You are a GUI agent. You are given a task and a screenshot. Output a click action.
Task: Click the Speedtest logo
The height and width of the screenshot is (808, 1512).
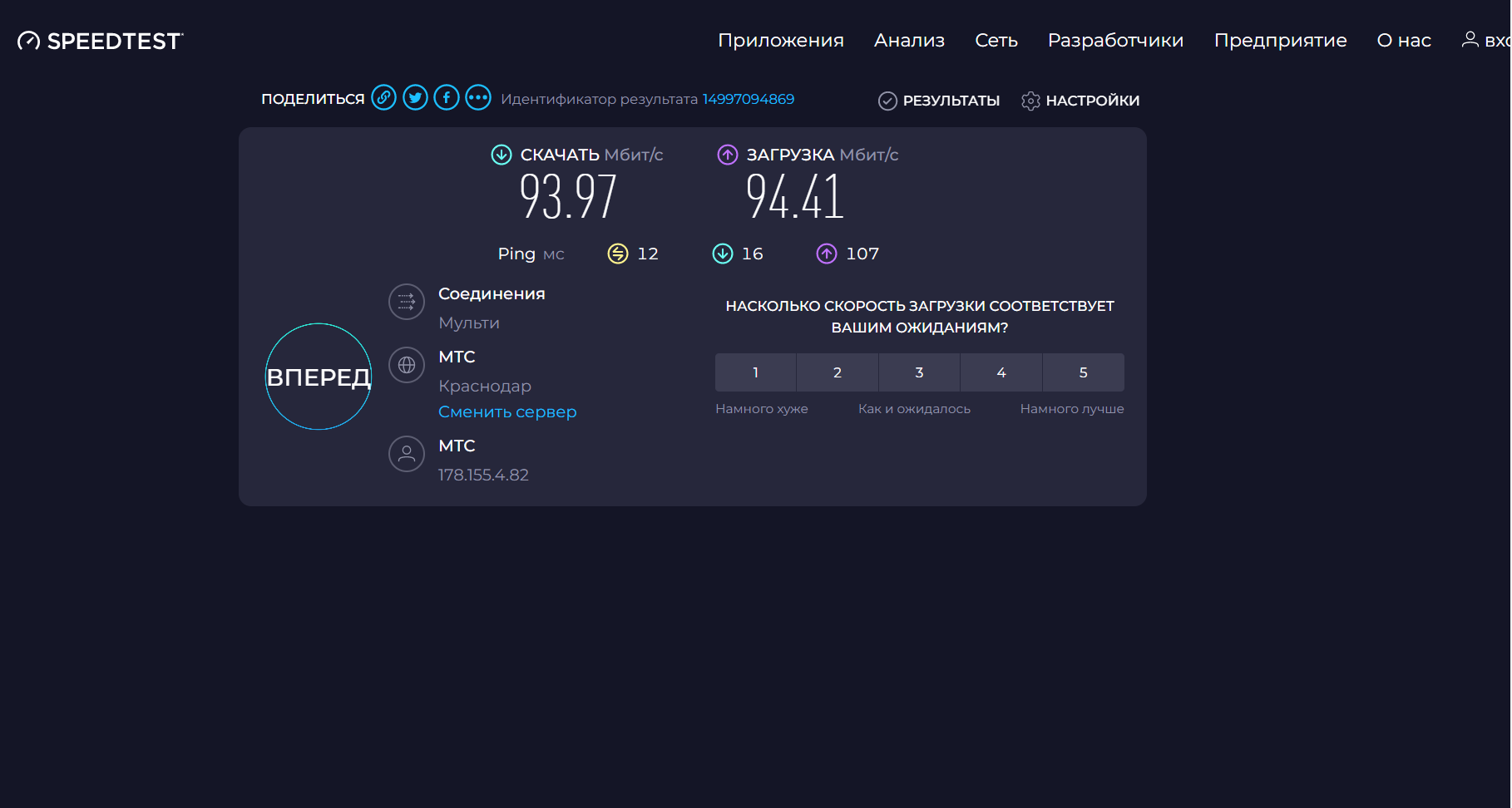click(x=101, y=41)
